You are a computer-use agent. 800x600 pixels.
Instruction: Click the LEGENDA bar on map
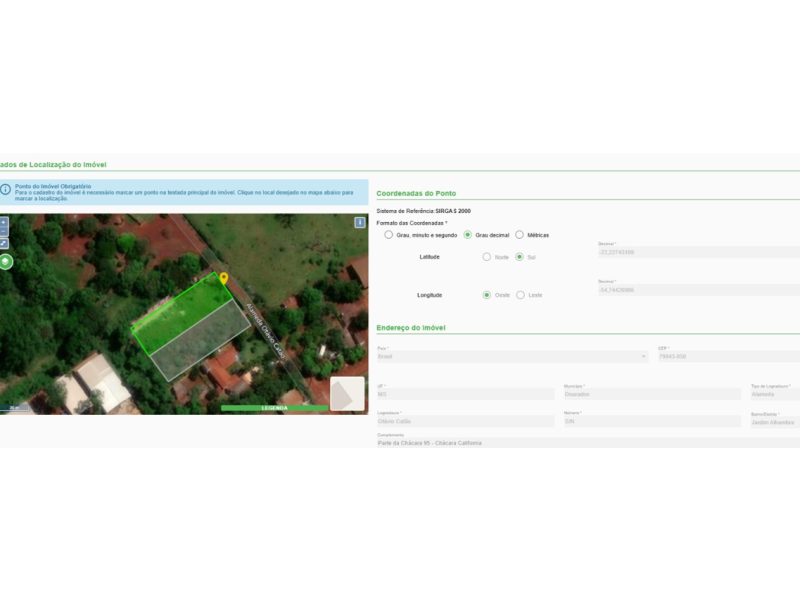(274, 408)
